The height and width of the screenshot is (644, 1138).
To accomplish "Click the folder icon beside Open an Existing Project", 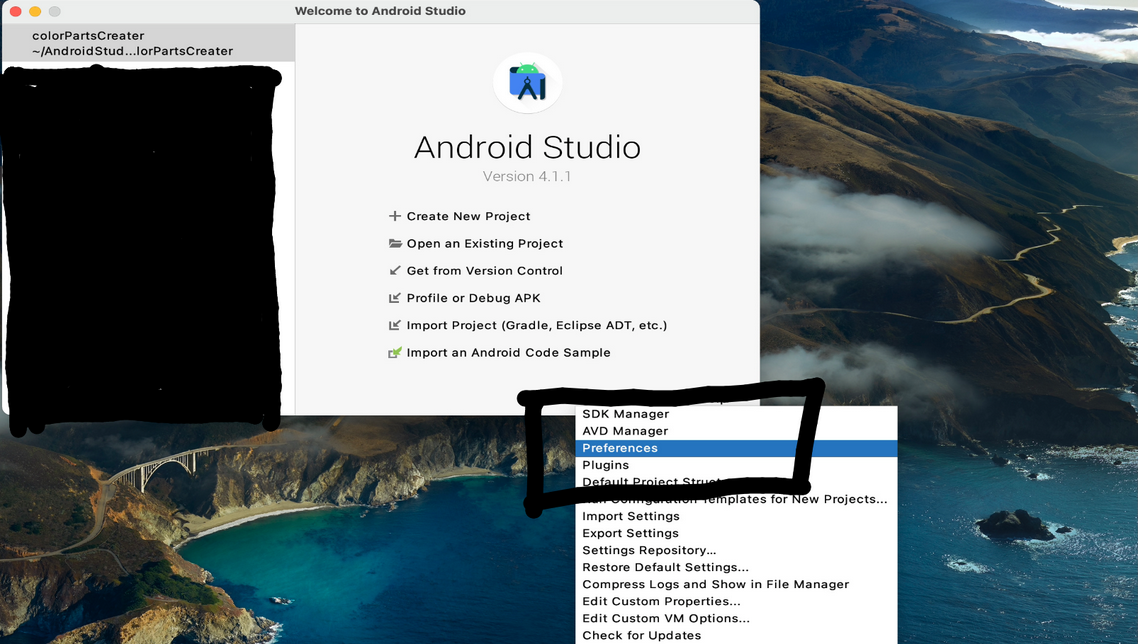I will pyautogui.click(x=395, y=243).
